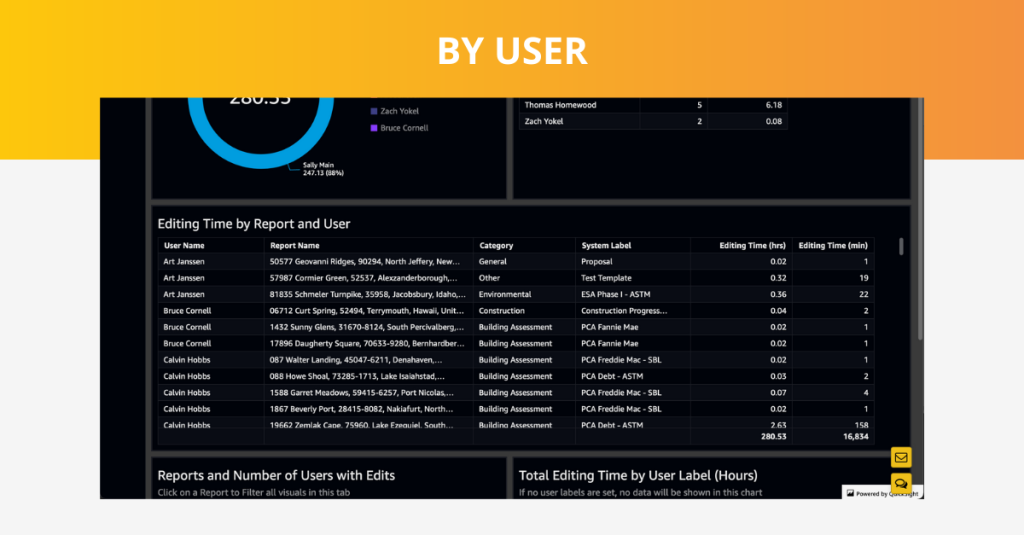Sort by Editing Time (min) header
This screenshot has width=1024, height=535.
coord(833,246)
